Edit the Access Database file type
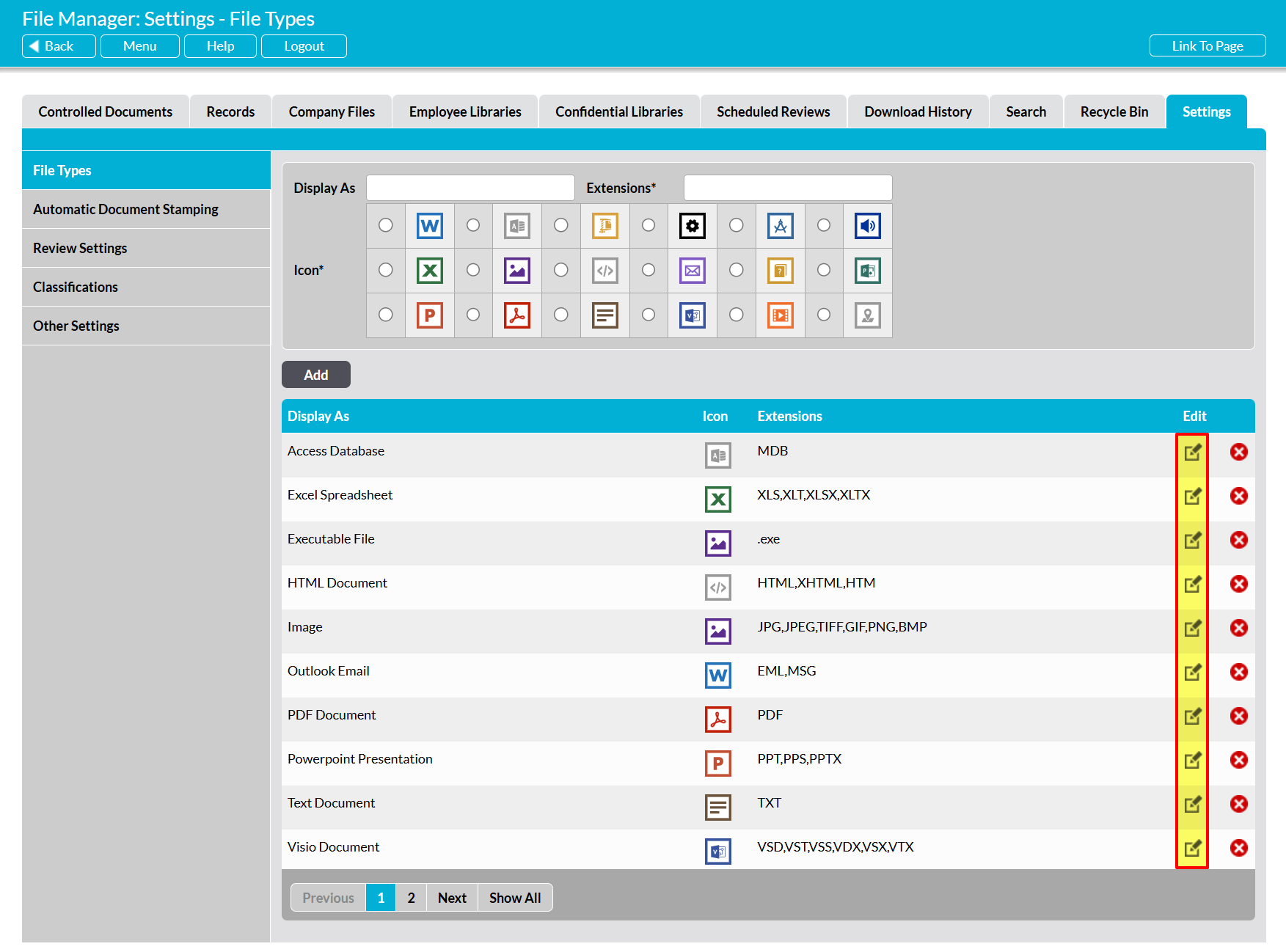Viewport: 1286px width, 952px height. [1192, 452]
